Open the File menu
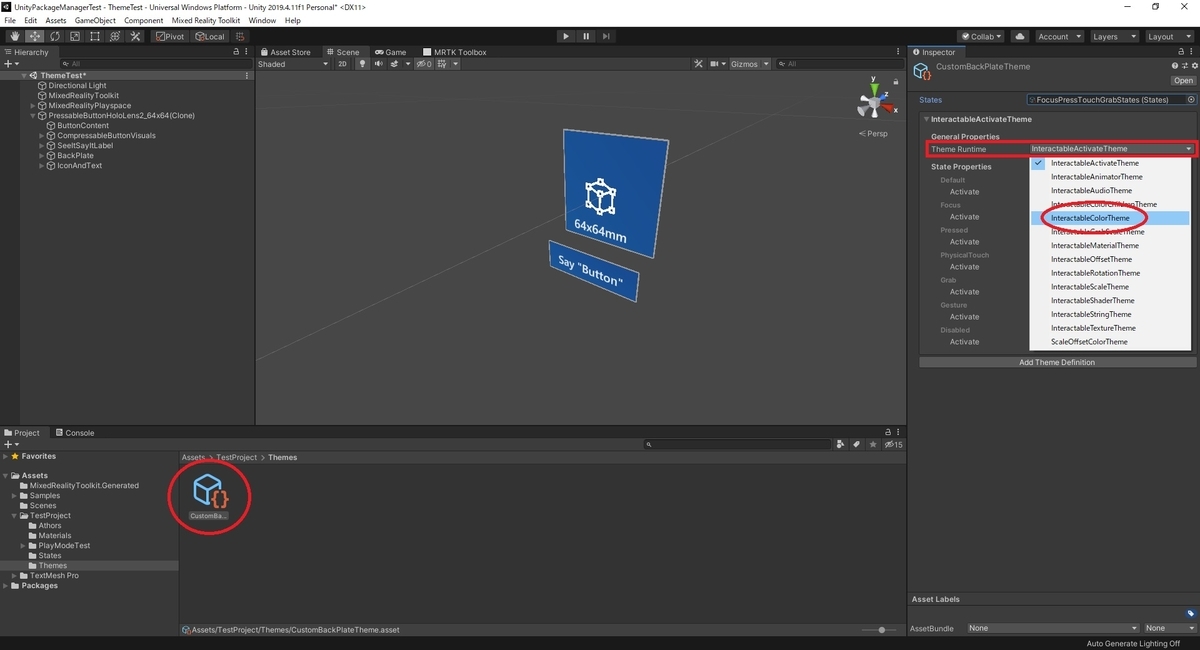Screen dimensions: 1200x650 tap(10, 20)
